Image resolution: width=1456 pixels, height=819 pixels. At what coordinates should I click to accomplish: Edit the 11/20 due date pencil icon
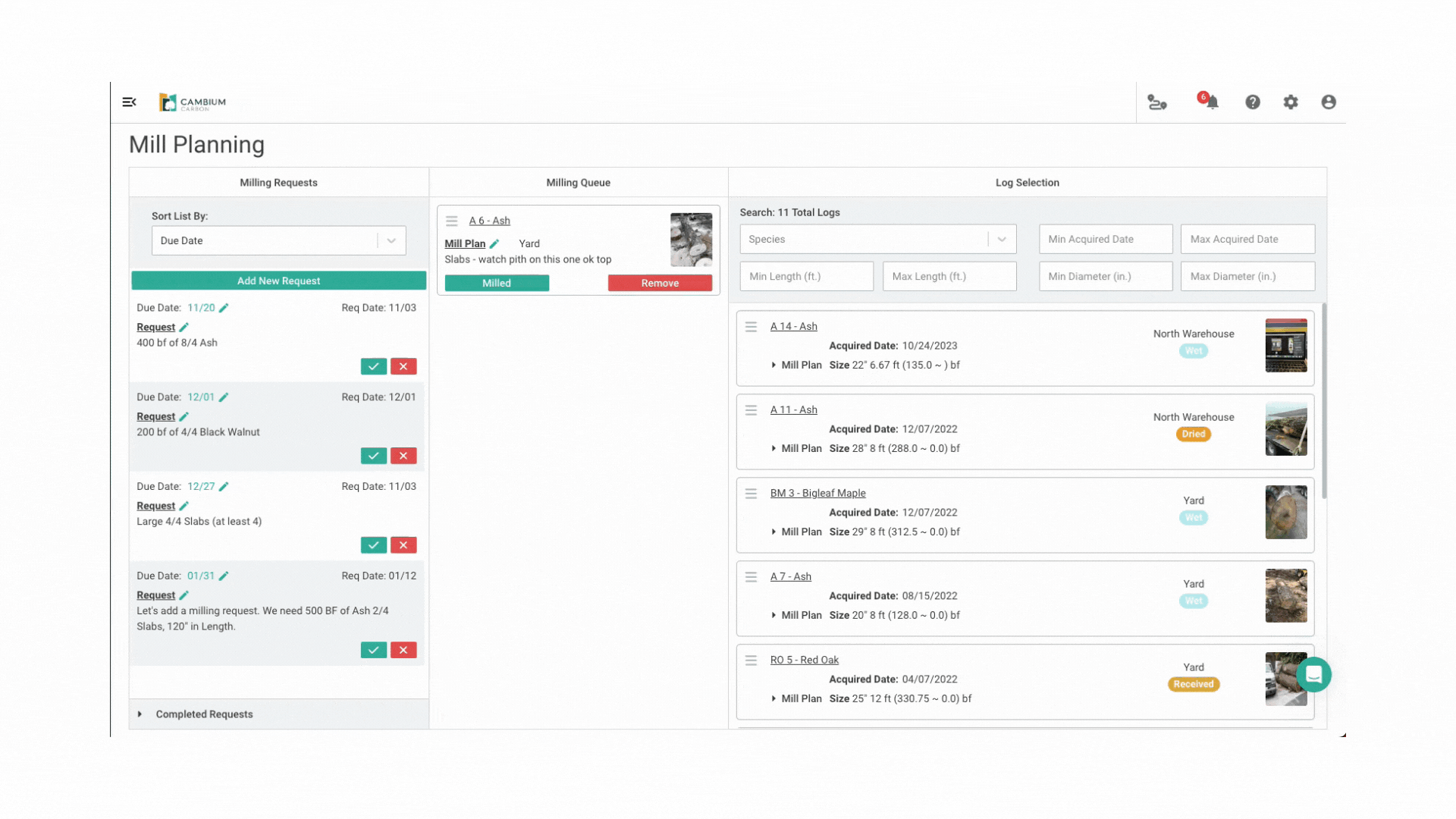224,308
